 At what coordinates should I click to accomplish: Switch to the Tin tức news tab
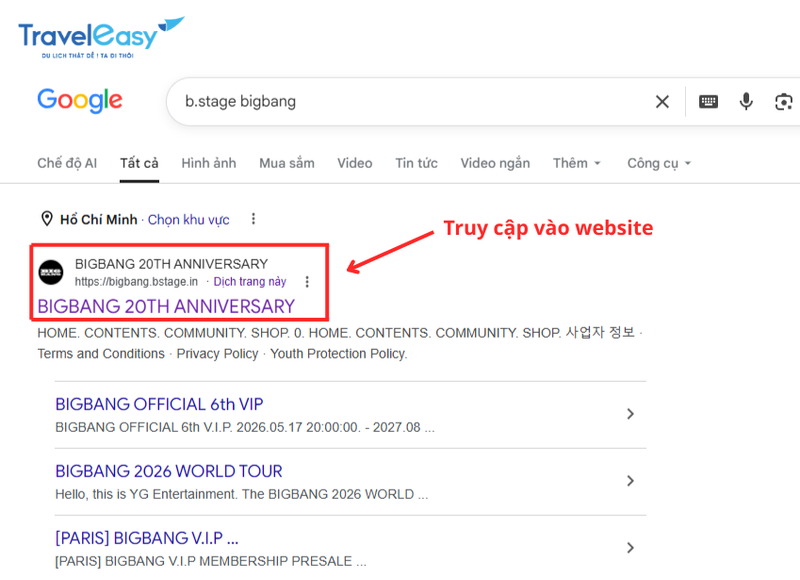(416, 163)
